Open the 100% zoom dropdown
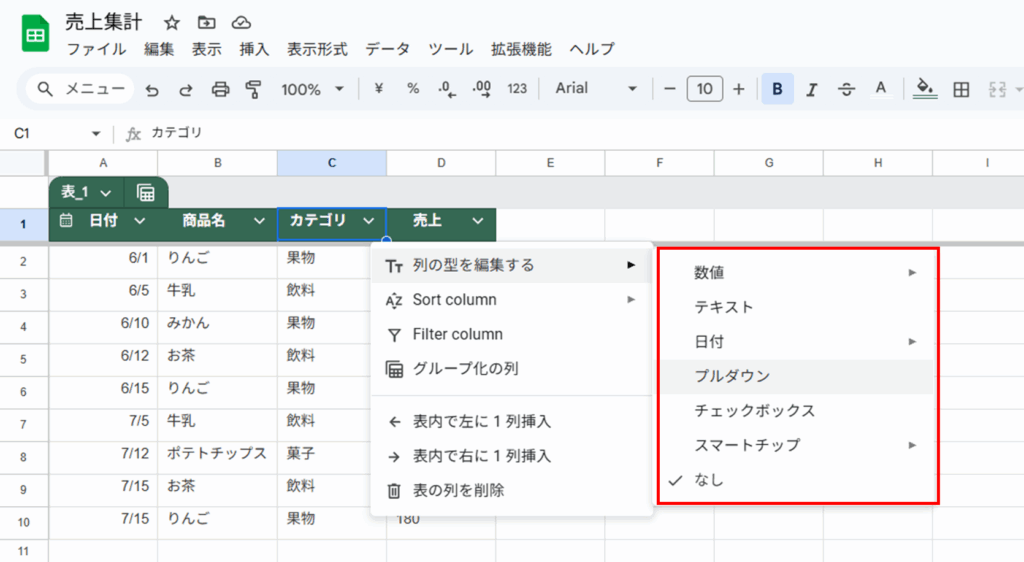The width and height of the screenshot is (1024, 562). pyautogui.click(x=312, y=89)
